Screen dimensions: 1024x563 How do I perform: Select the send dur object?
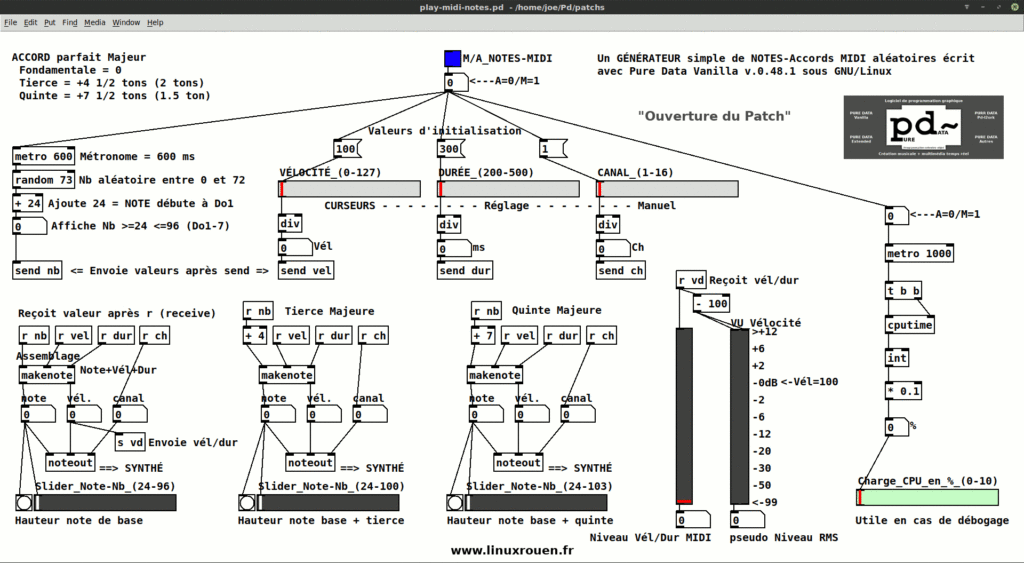(x=464, y=270)
